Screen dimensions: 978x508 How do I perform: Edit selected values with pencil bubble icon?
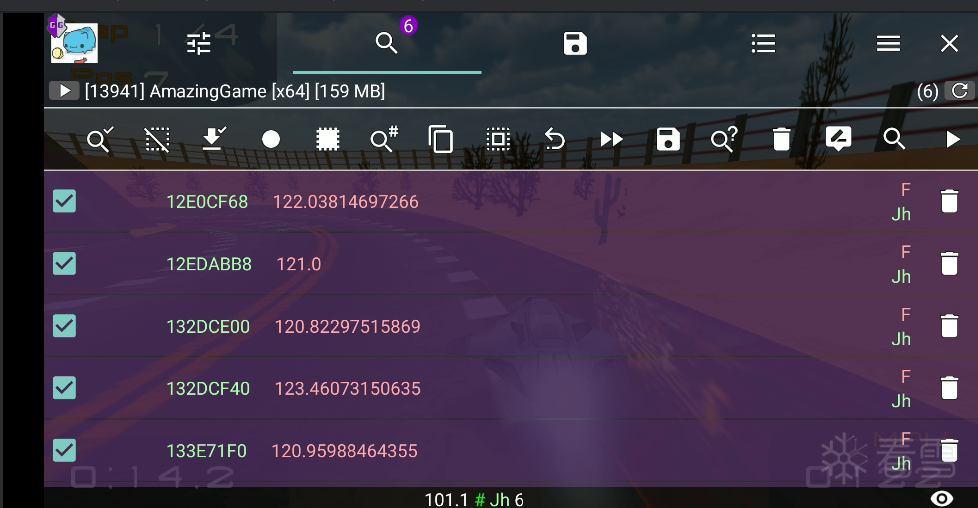point(838,139)
